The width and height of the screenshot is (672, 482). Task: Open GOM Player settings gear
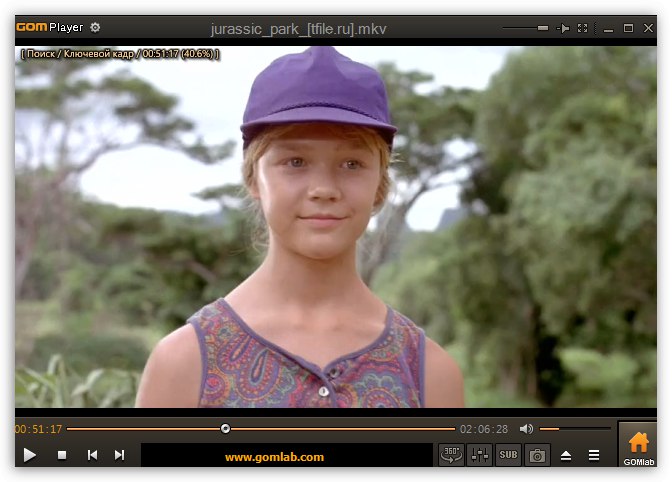95,27
